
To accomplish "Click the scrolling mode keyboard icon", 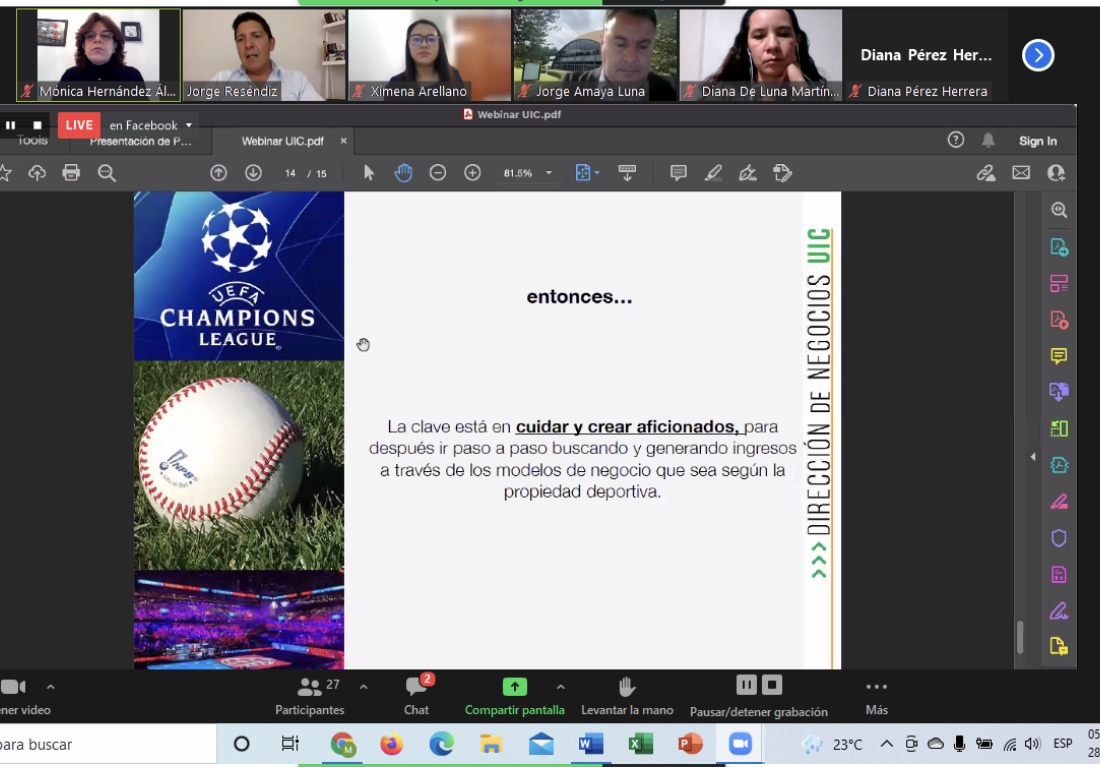I will [627, 173].
